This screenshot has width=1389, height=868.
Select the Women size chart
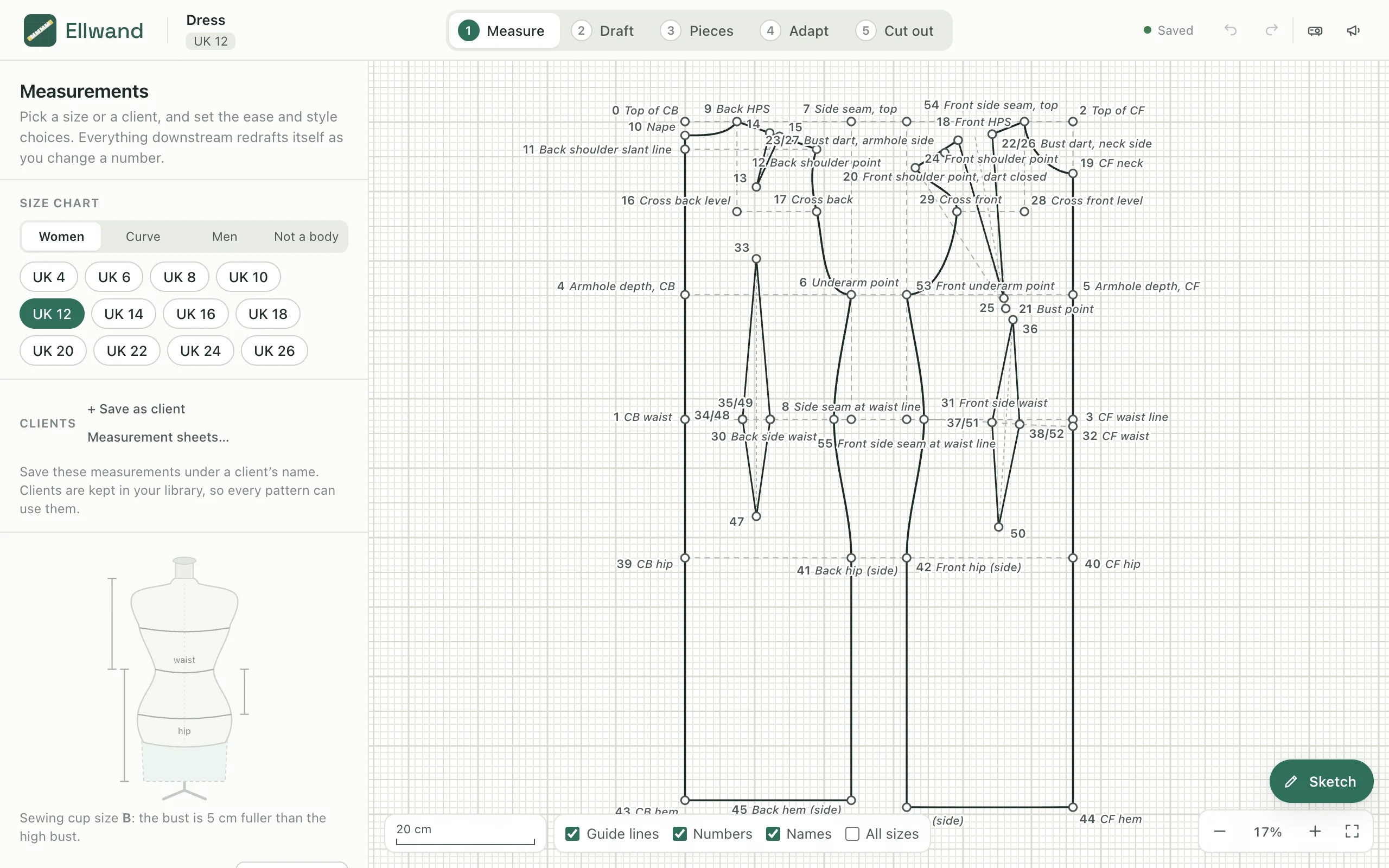point(61,237)
